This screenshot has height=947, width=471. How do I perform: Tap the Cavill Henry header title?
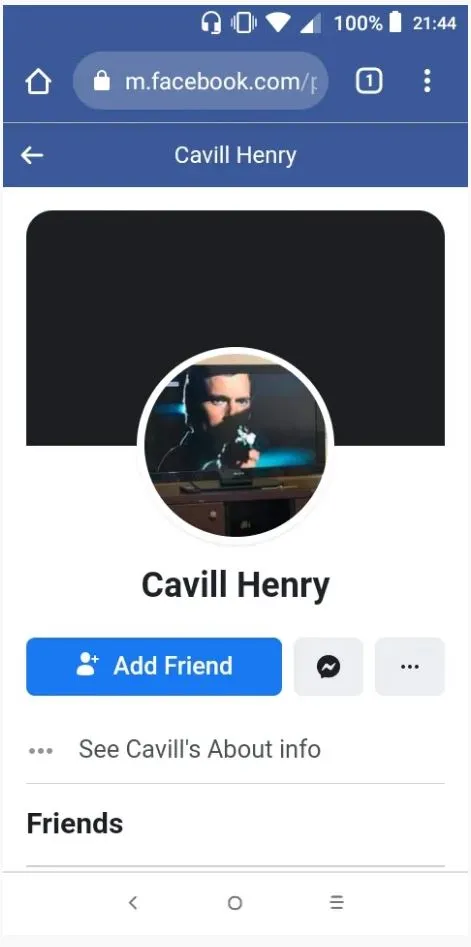236,155
